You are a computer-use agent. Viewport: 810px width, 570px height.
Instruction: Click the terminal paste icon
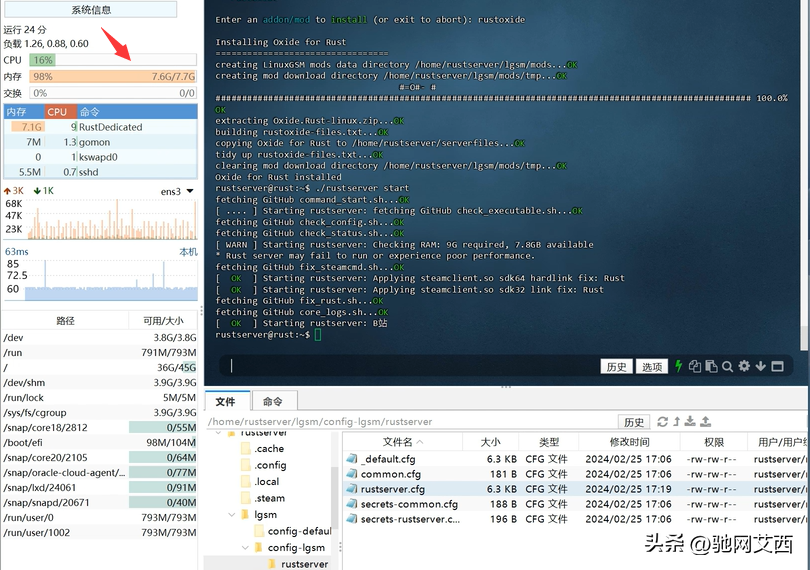click(x=711, y=366)
